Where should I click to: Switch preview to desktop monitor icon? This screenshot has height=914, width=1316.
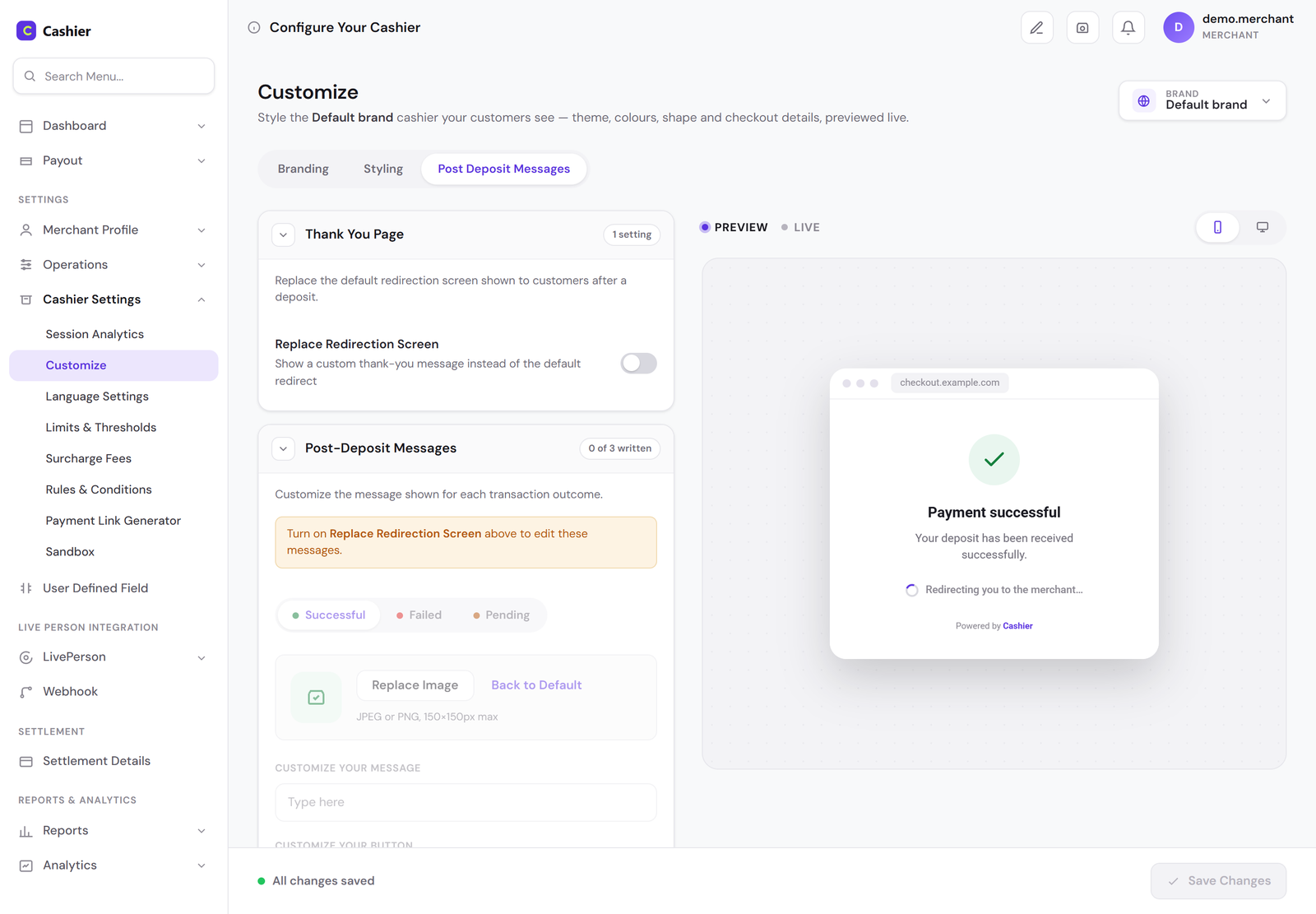(x=1262, y=227)
